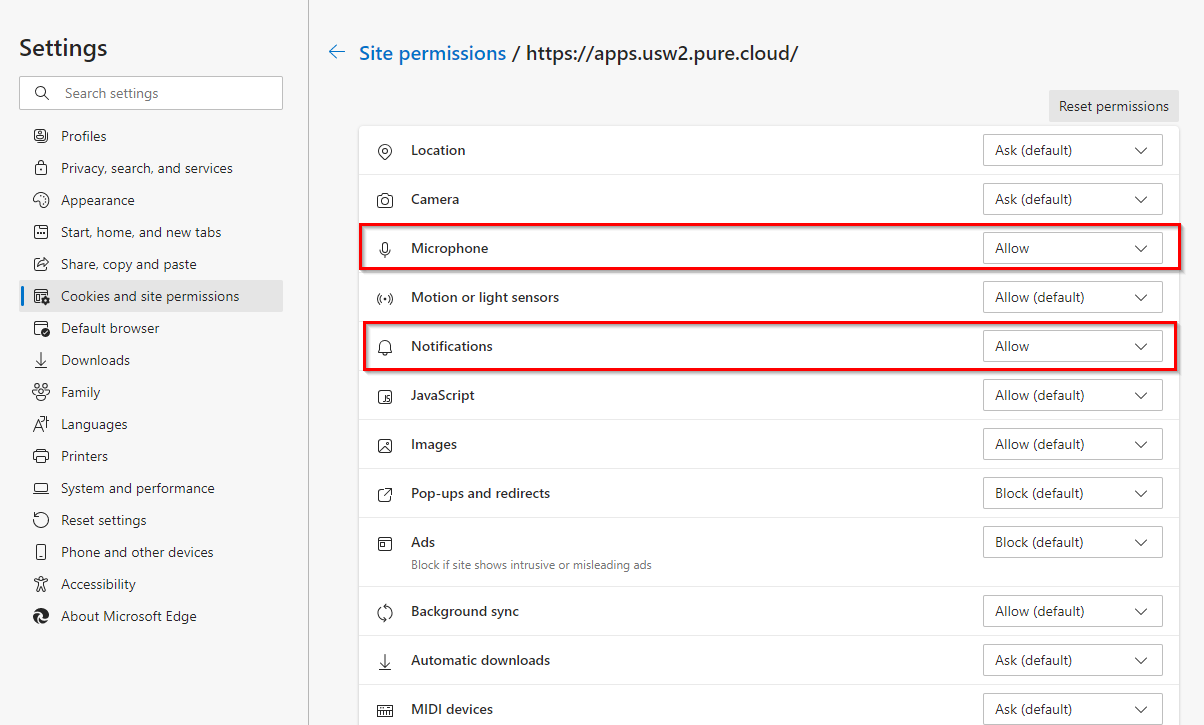Click the Pop-ups and redirects icon
The image size is (1204, 725).
click(385, 494)
